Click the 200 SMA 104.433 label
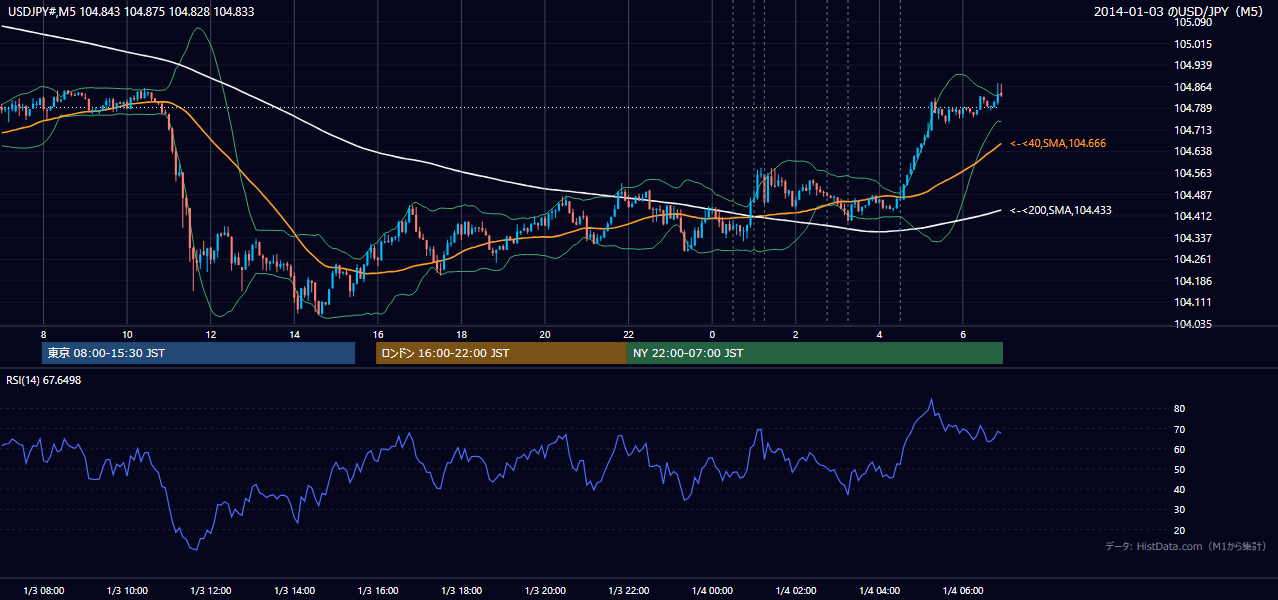1278x600 pixels. point(1061,211)
